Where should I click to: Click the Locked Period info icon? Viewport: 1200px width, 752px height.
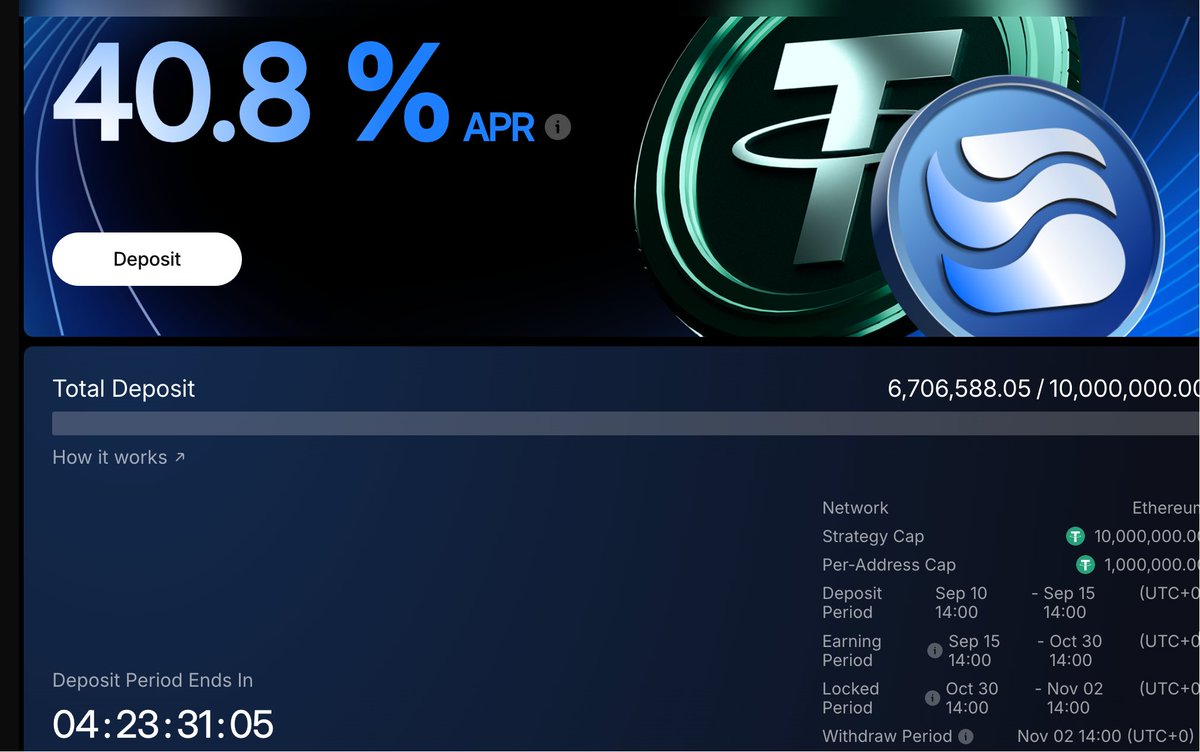[x=932, y=698]
